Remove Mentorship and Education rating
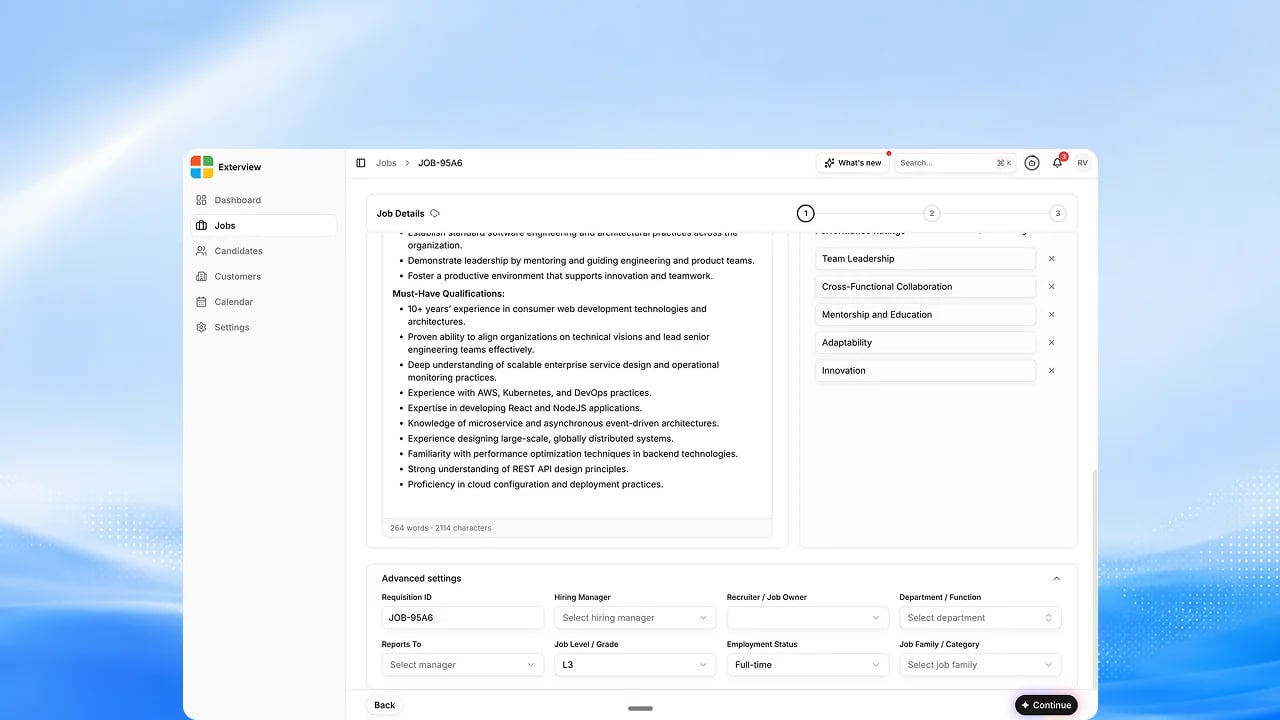Image resolution: width=1280 pixels, height=720 pixels. tap(1051, 315)
